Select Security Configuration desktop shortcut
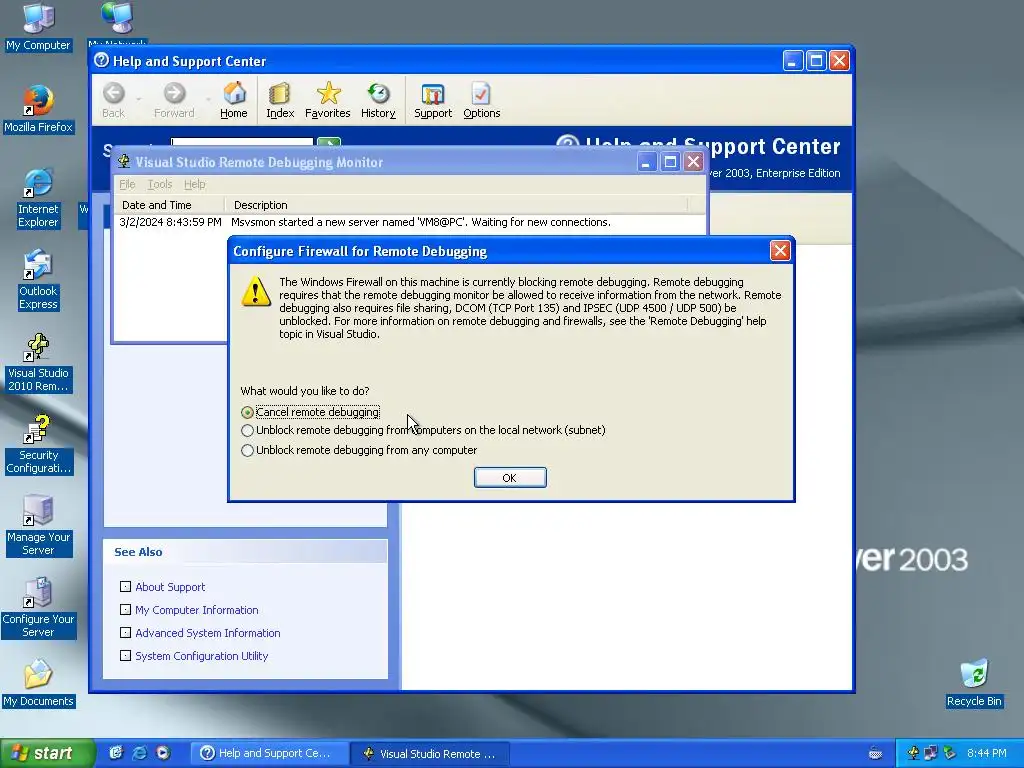The height and width of the screenshot is (768, 1024). (39, 444)
